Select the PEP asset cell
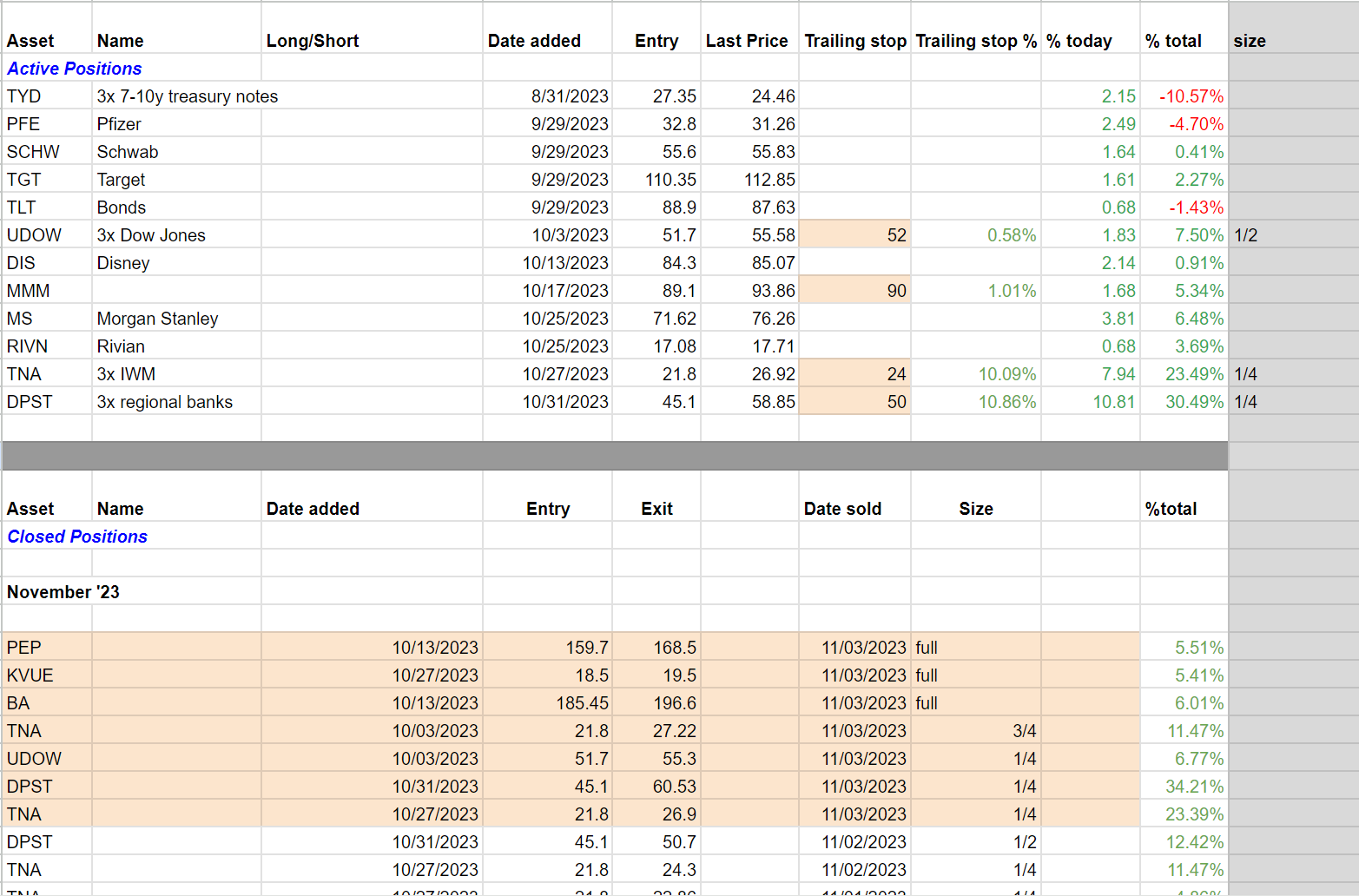1359x896 pixels. click(x=47, y=648)
